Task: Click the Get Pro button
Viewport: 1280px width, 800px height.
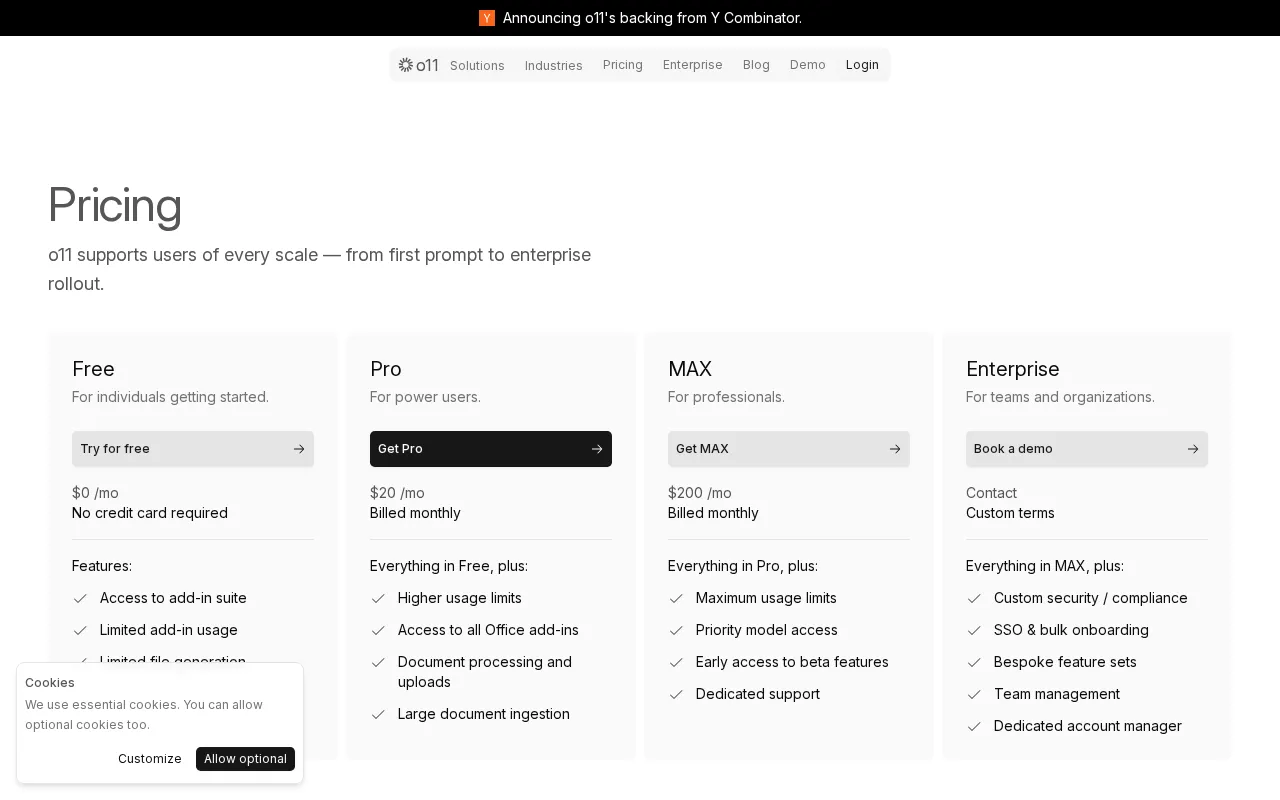Action: pos(491,449)
